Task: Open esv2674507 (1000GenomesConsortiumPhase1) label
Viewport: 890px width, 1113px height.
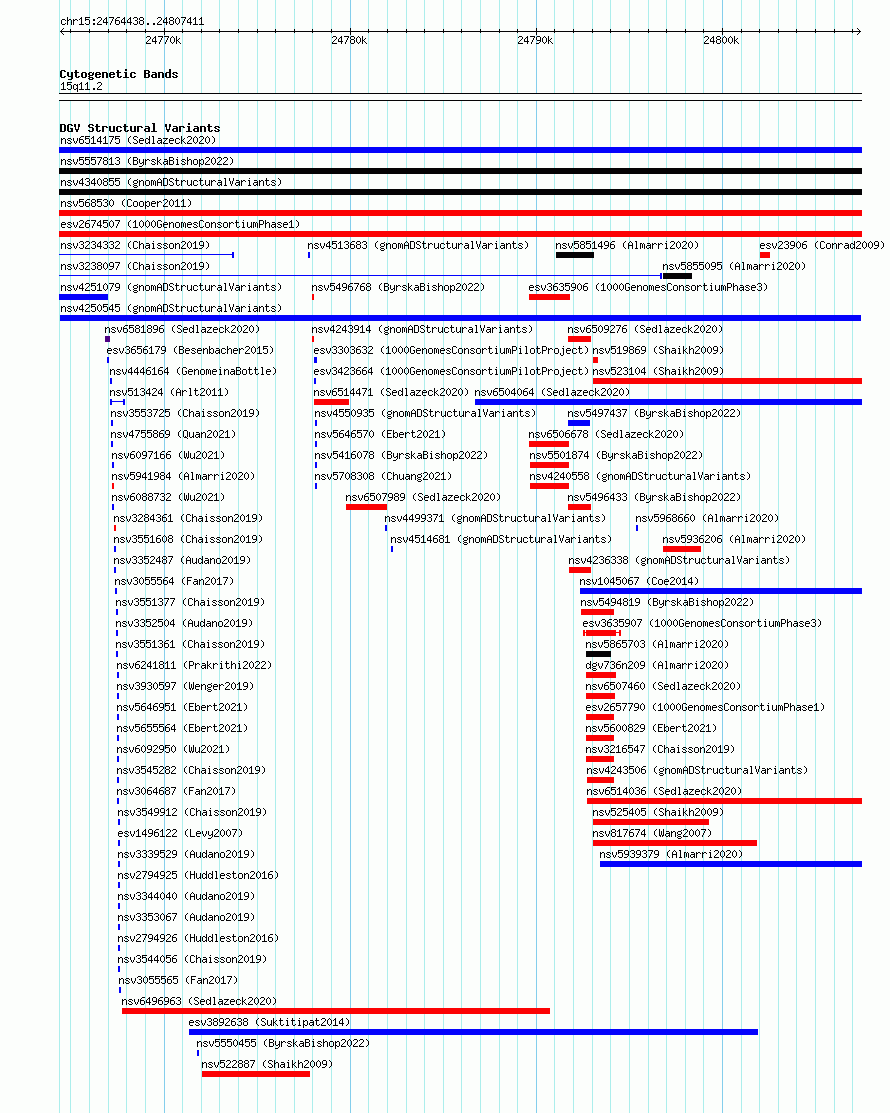Action: click(180, 224)
